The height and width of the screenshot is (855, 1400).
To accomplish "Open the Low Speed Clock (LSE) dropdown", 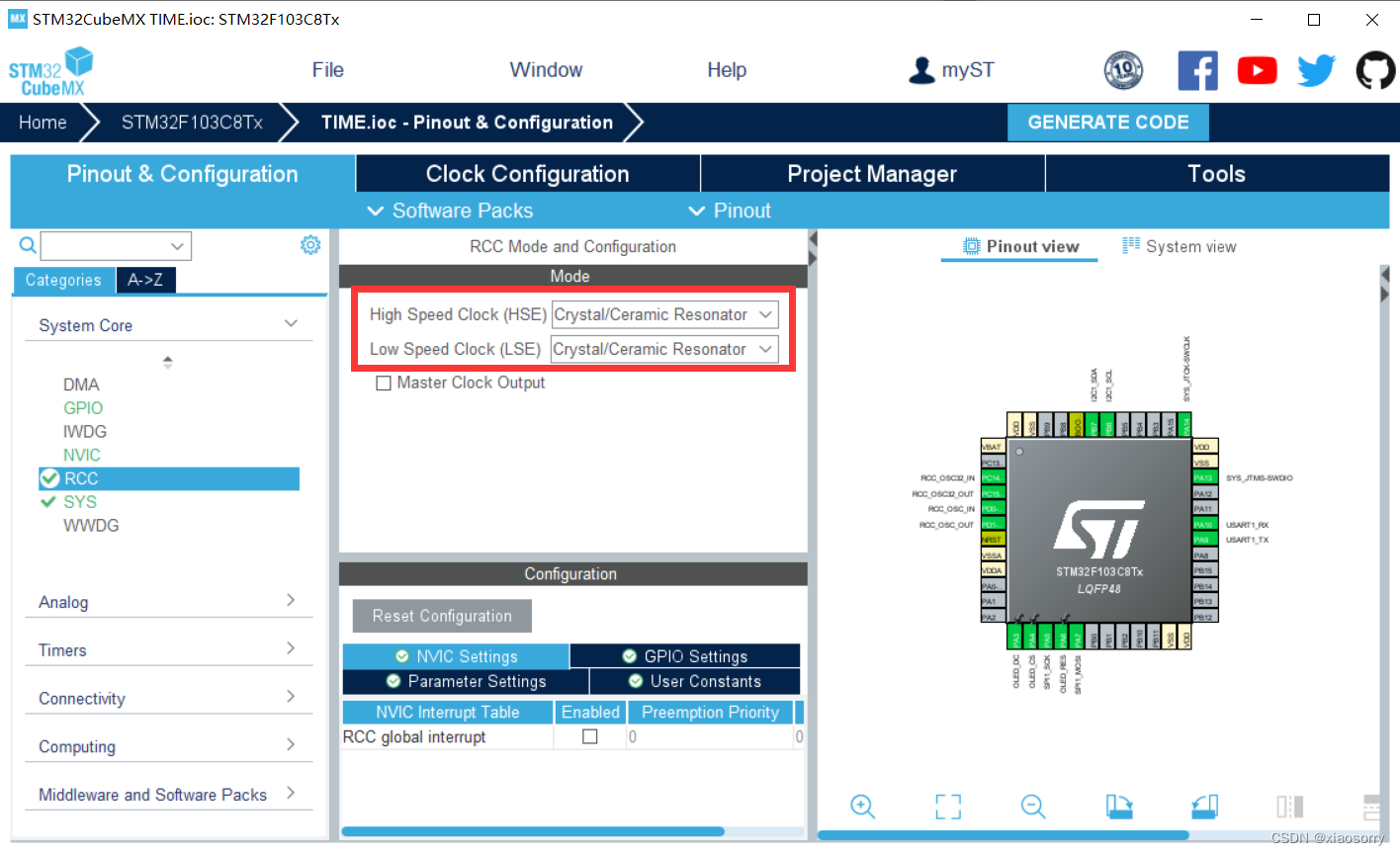I will coord(664,349).
